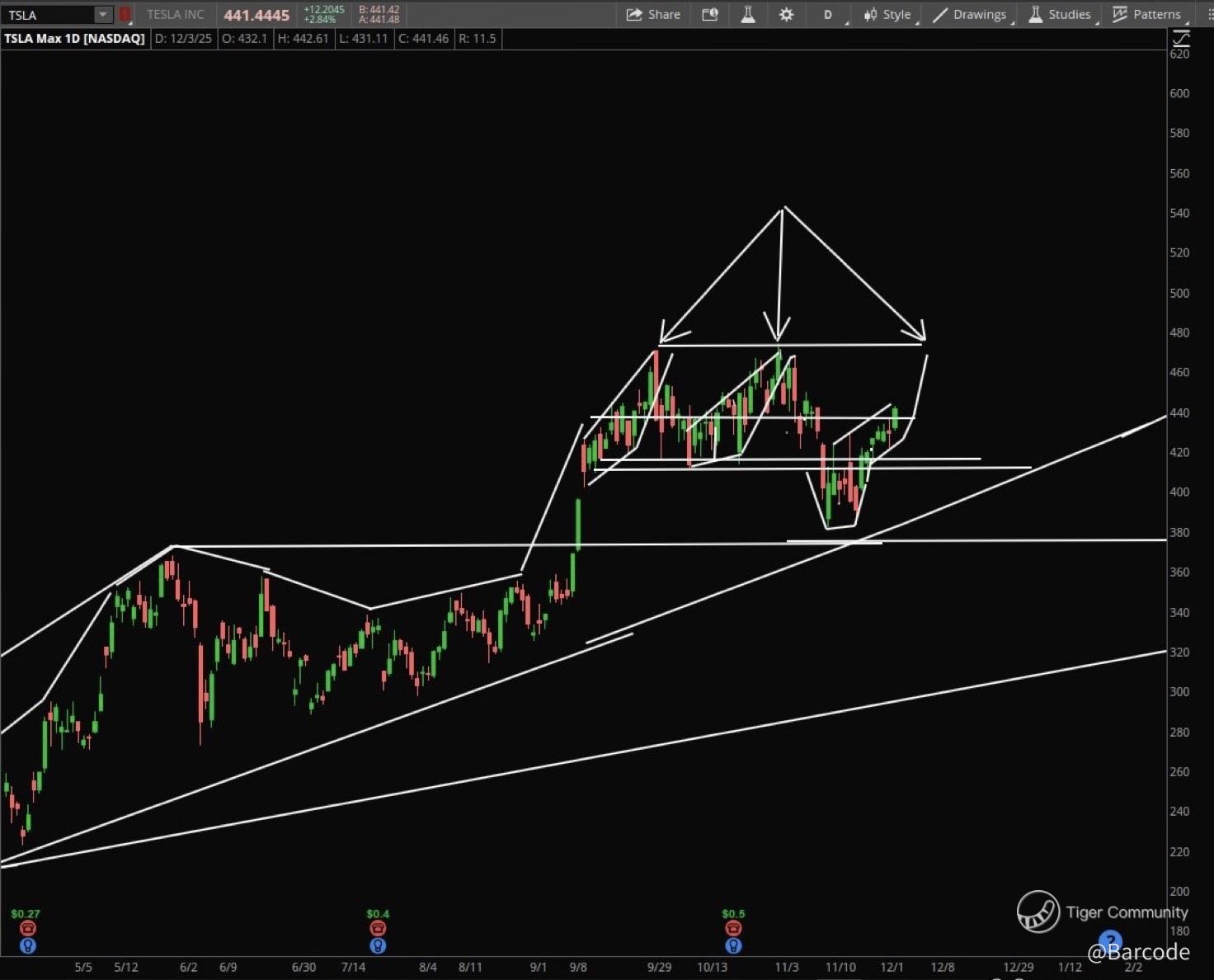Screen dimensions: 1214x980
Task: Open the symbol selector dropdown arrow
Action: click(103, 15)
